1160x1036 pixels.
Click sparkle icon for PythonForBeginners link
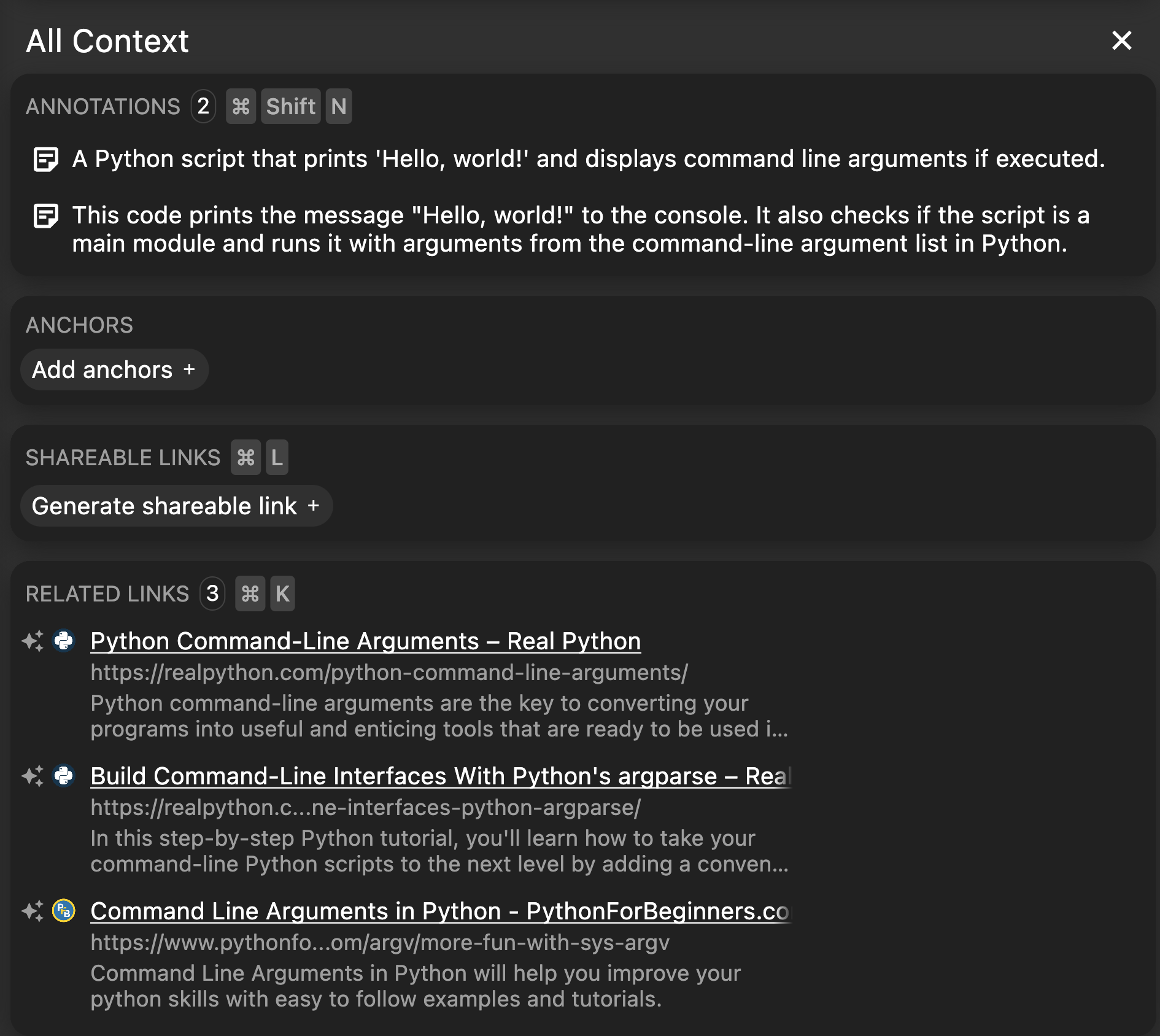tap(33, 911)
